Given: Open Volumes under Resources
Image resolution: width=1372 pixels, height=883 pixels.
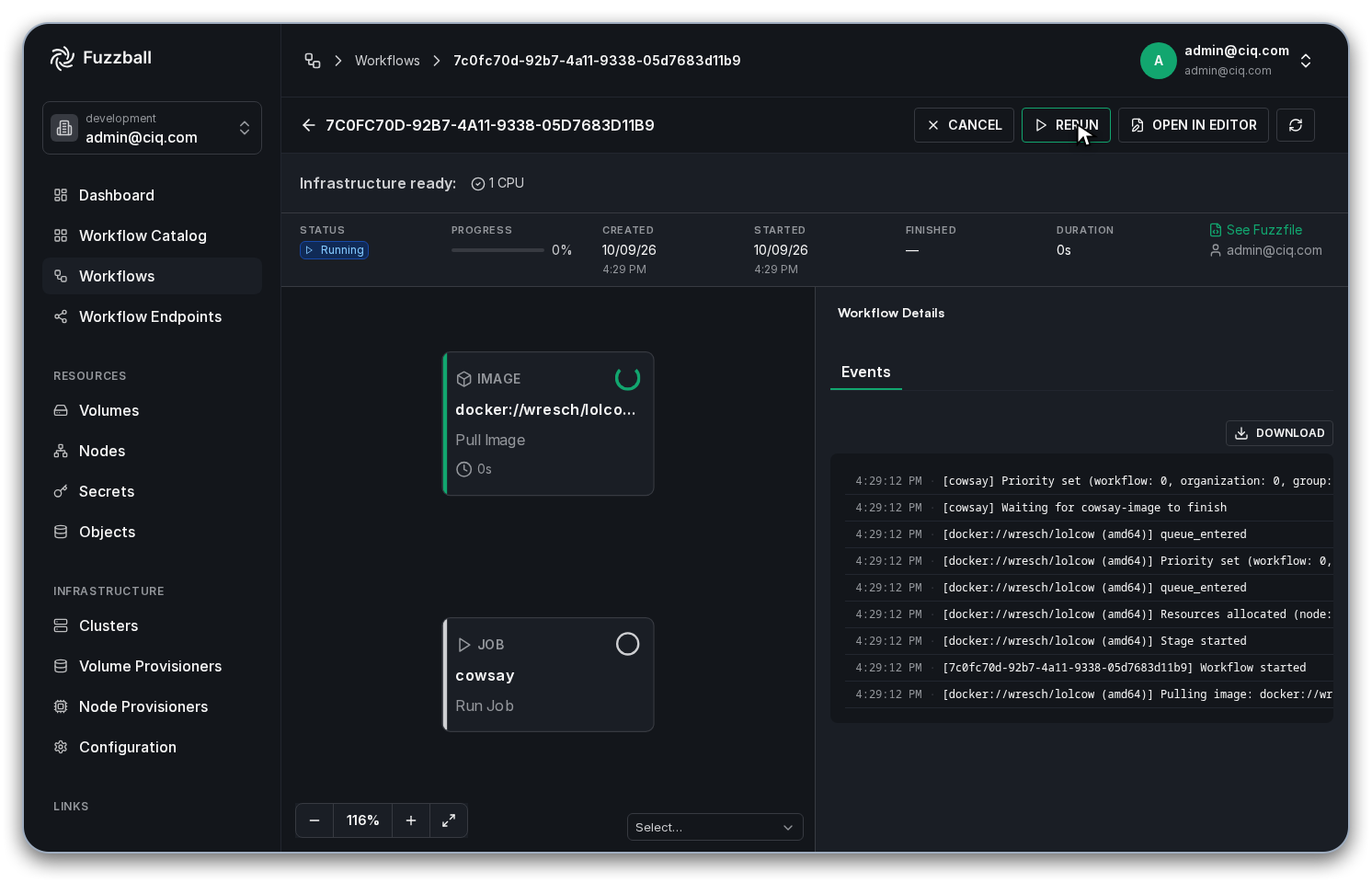Looking at the screenshot, I should (x=152, y=410).
